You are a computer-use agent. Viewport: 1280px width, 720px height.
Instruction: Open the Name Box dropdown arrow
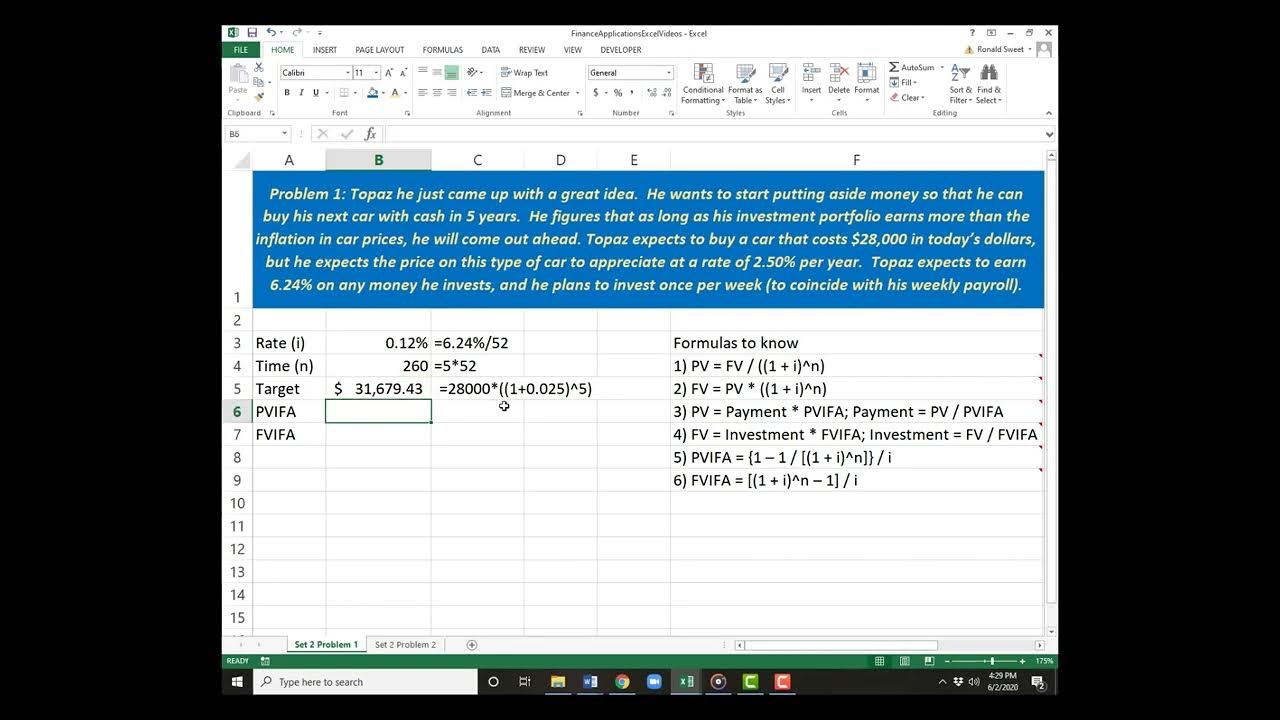pyautogui.click(x=284, y=133)
